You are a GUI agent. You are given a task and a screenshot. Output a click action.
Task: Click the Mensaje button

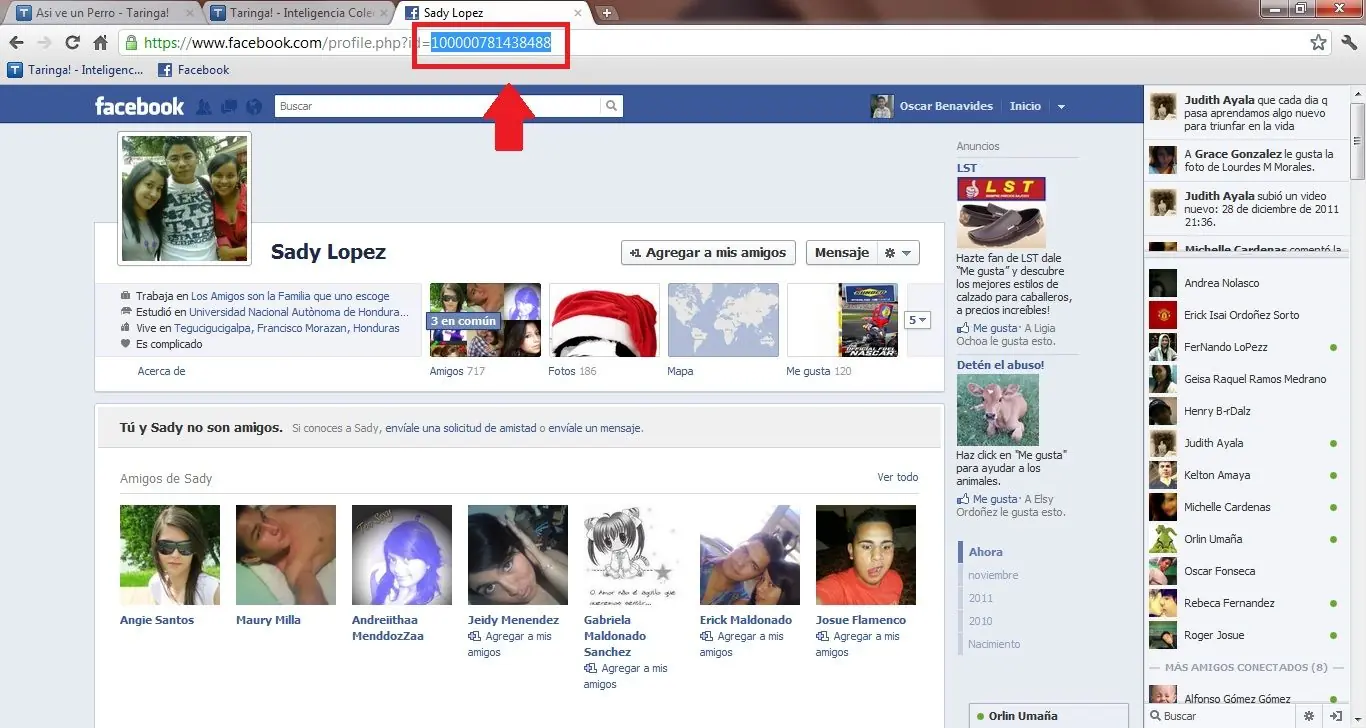click(x=842, y=253)
